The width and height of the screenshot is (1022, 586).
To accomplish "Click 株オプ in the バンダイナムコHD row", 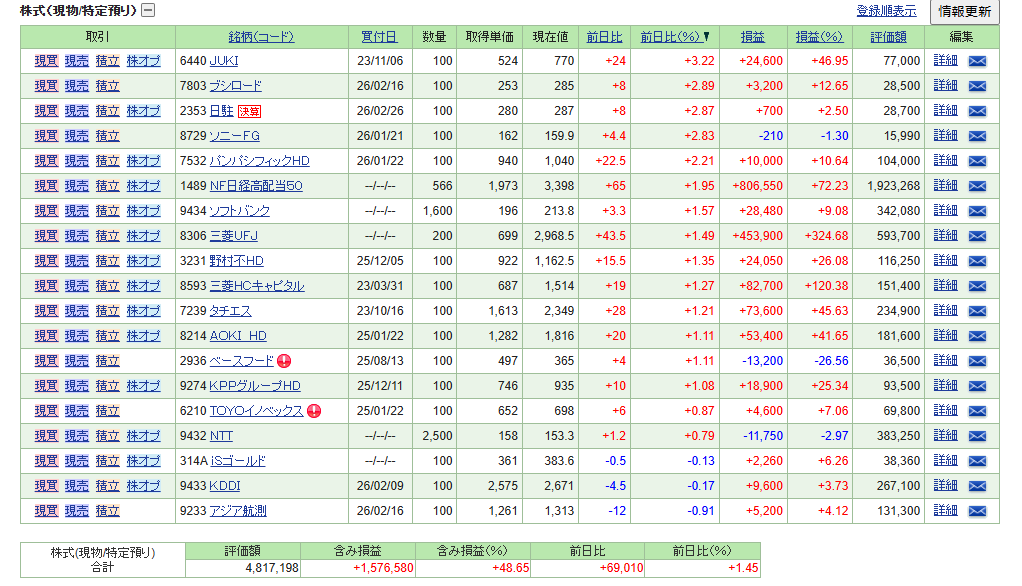I will (x=143, y=161).
